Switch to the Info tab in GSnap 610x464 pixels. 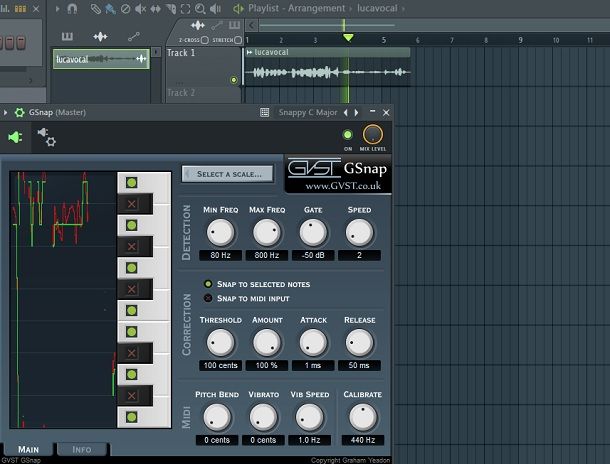click(82, 450)
